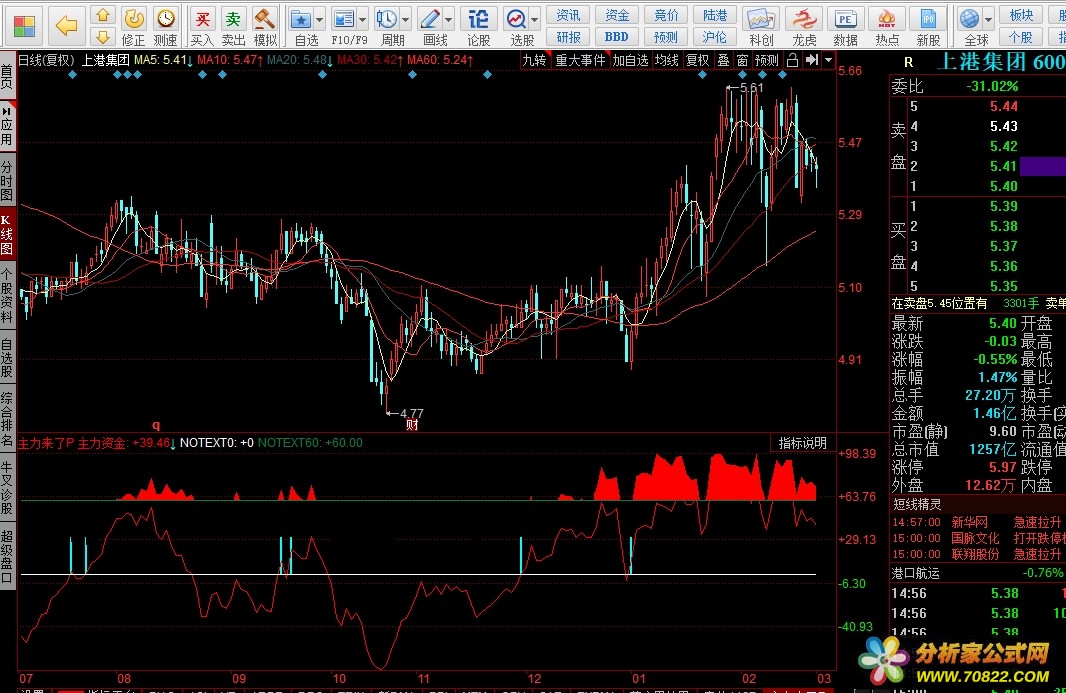This screenshot has width=1066, height=693.
Task: Click the 买入 buy icon
Action: click(x=202, y=18)
